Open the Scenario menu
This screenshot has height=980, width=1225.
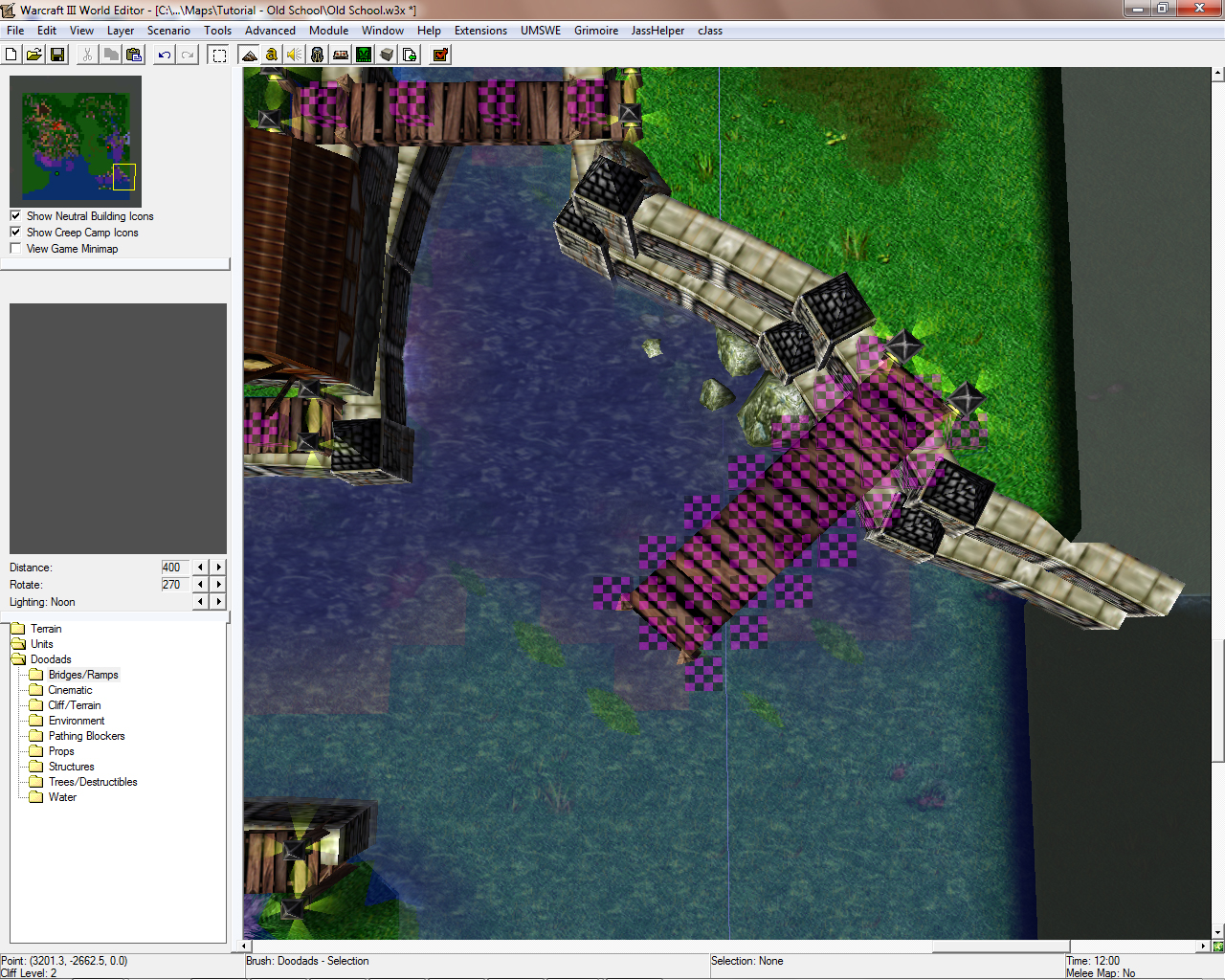click(x=168, y=31)
